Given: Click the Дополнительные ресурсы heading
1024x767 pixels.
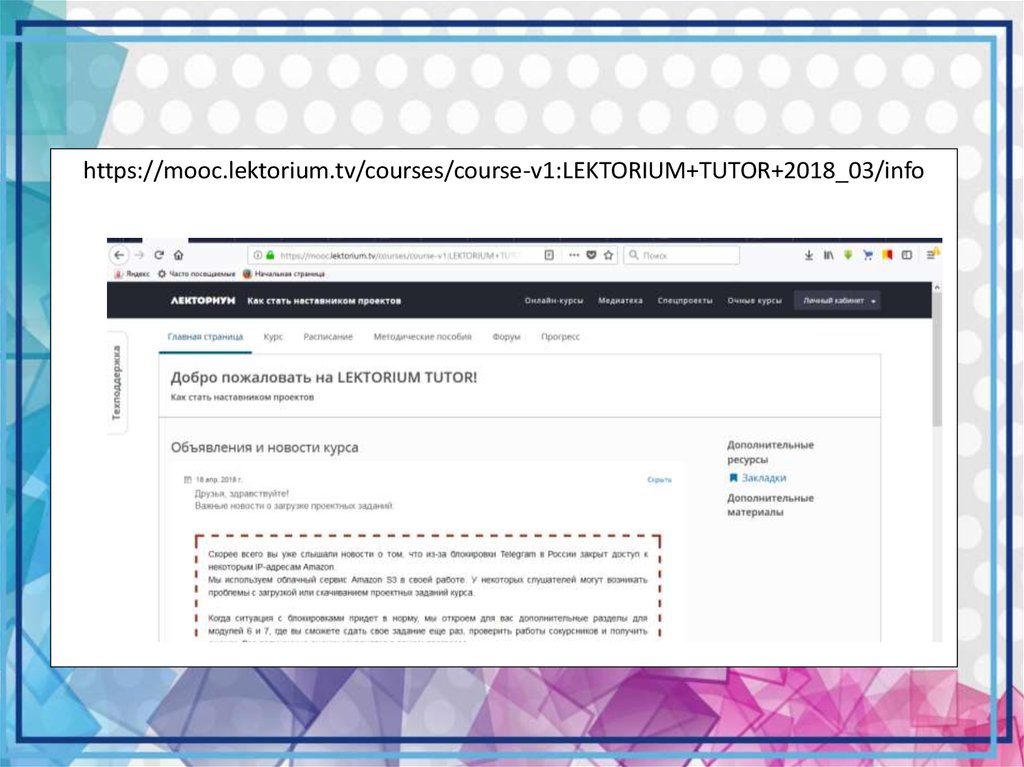Looking at the screenshot, I should (x=771, y=452).
